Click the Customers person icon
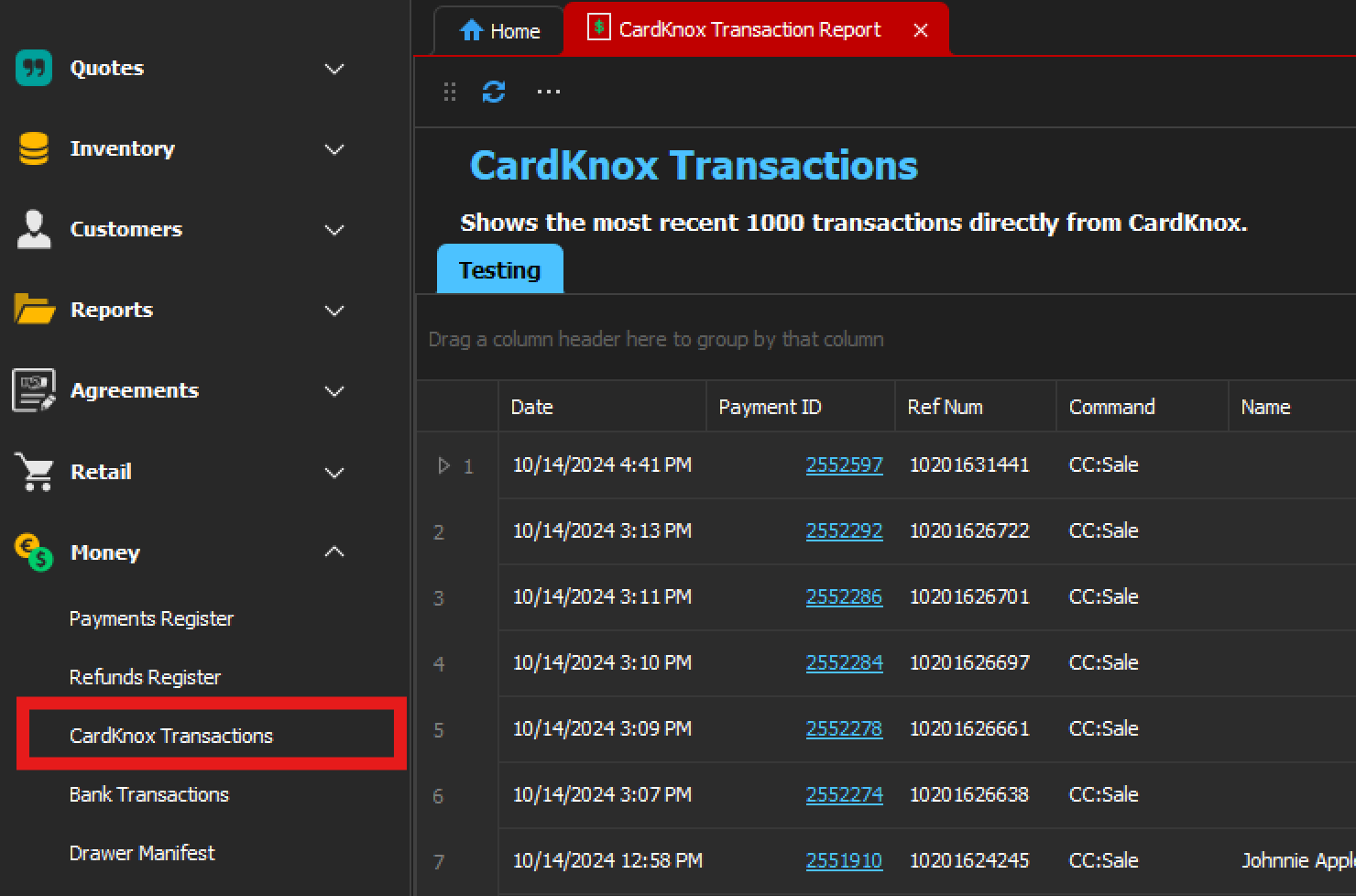 click(34, 229)
